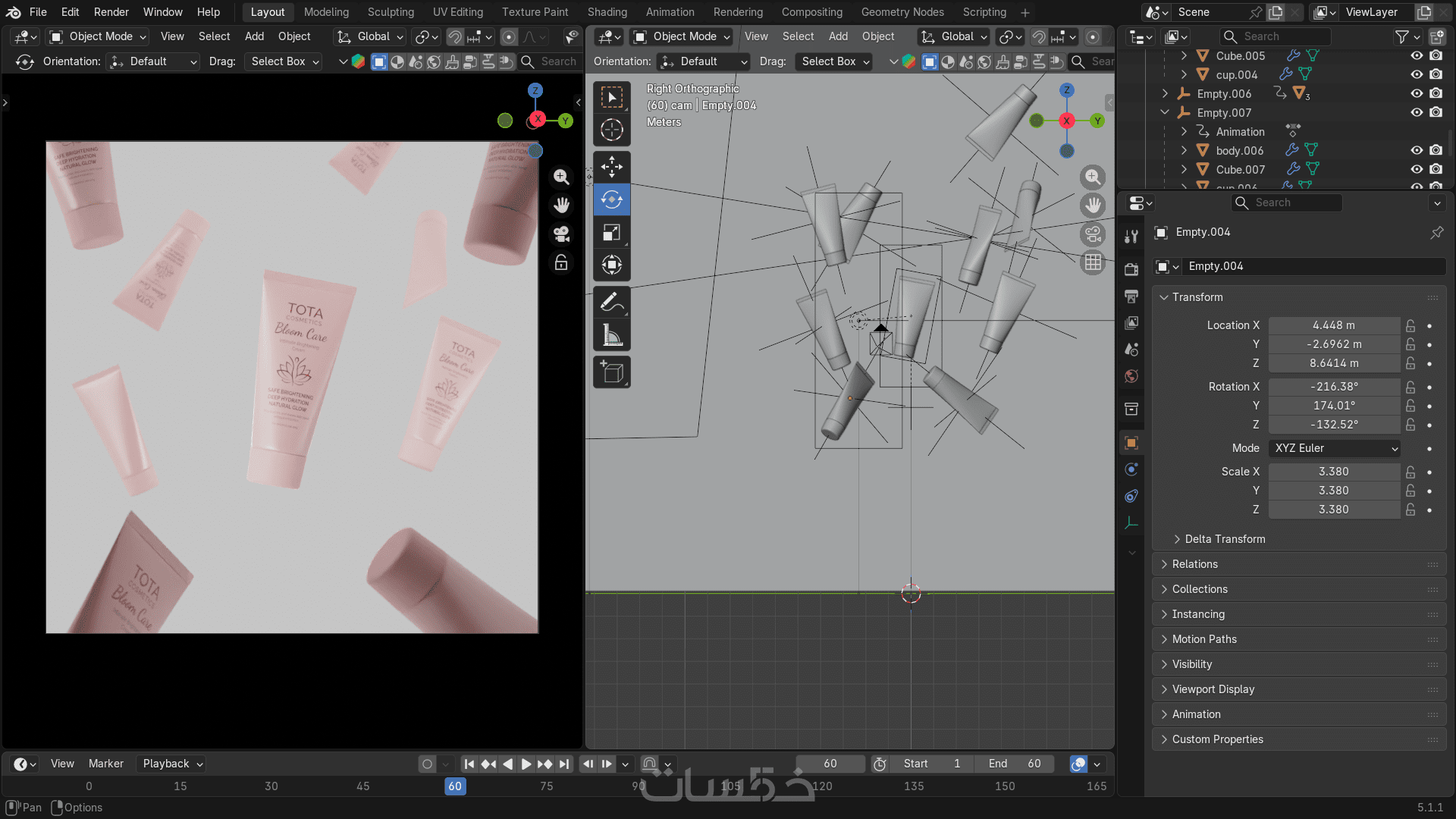Expand the Relations panel
The image size is (1456, 819).
tap(1299, 564)
